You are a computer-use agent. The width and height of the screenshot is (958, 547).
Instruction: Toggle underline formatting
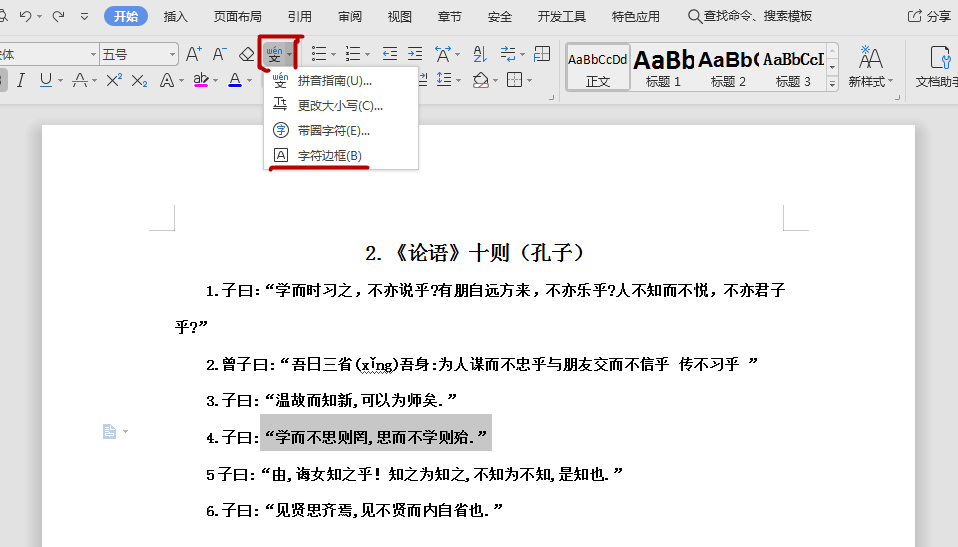click(46, 80)
